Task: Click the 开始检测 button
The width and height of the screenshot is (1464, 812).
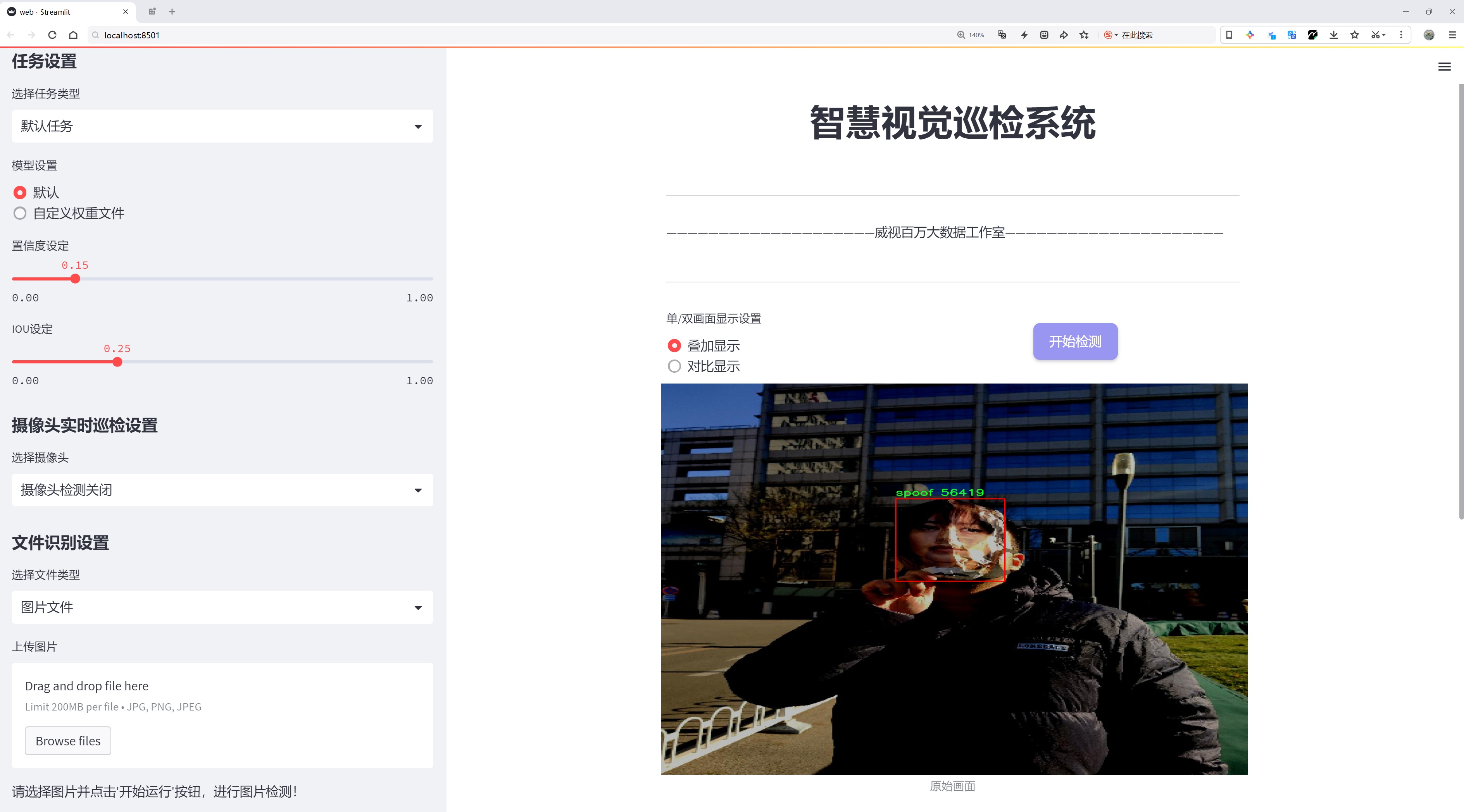Action: [x=1075, y=341]
